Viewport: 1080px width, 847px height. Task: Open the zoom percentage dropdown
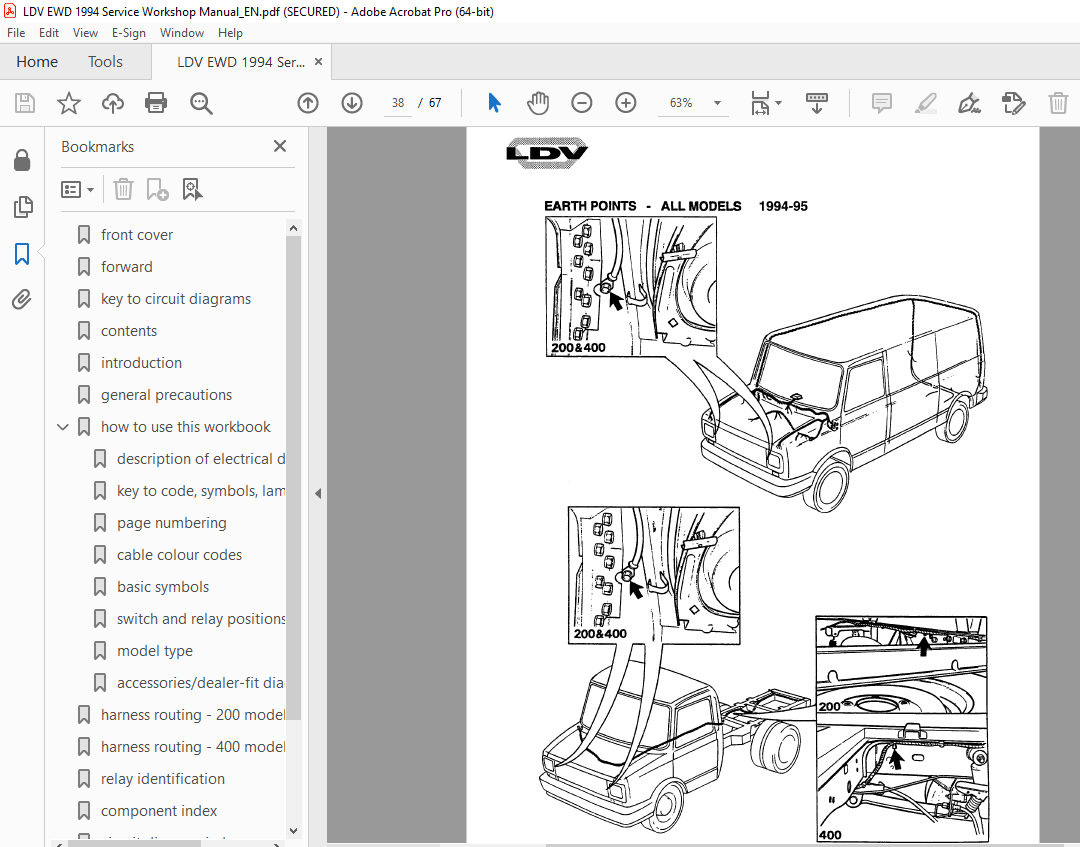pos(717,103)
